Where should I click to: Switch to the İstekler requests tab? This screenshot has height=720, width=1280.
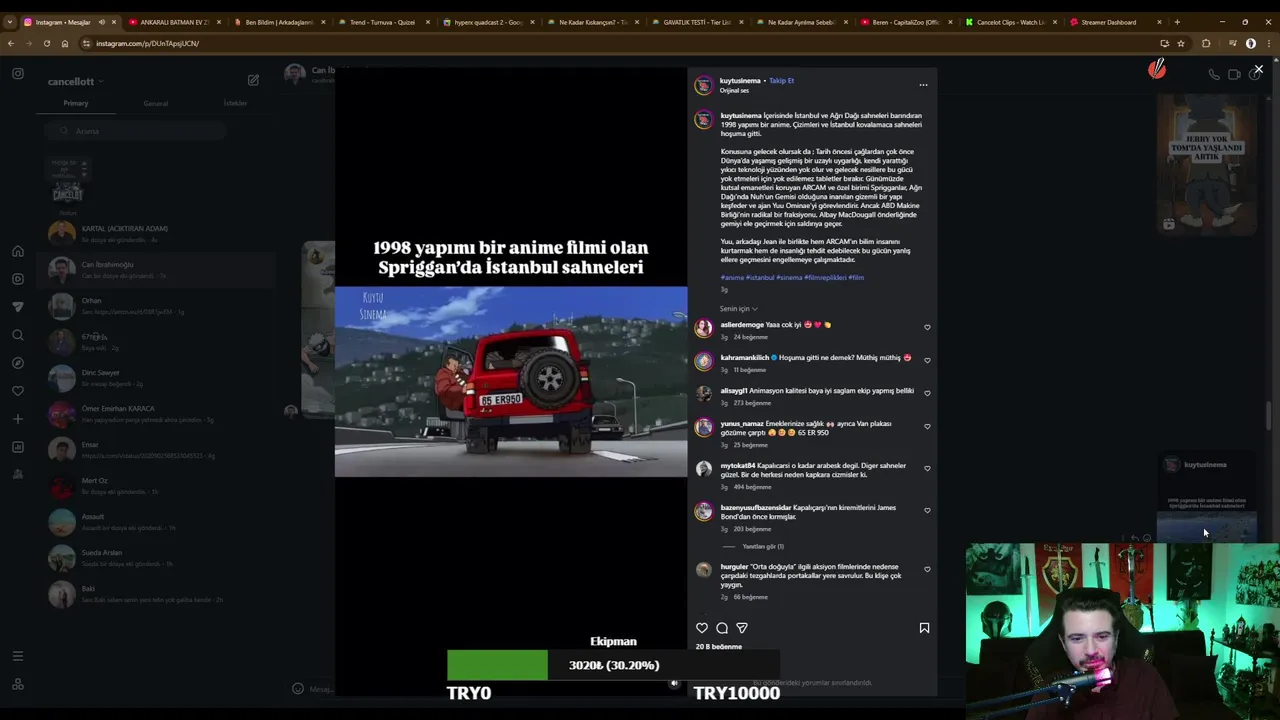click(x=235, y=103)
